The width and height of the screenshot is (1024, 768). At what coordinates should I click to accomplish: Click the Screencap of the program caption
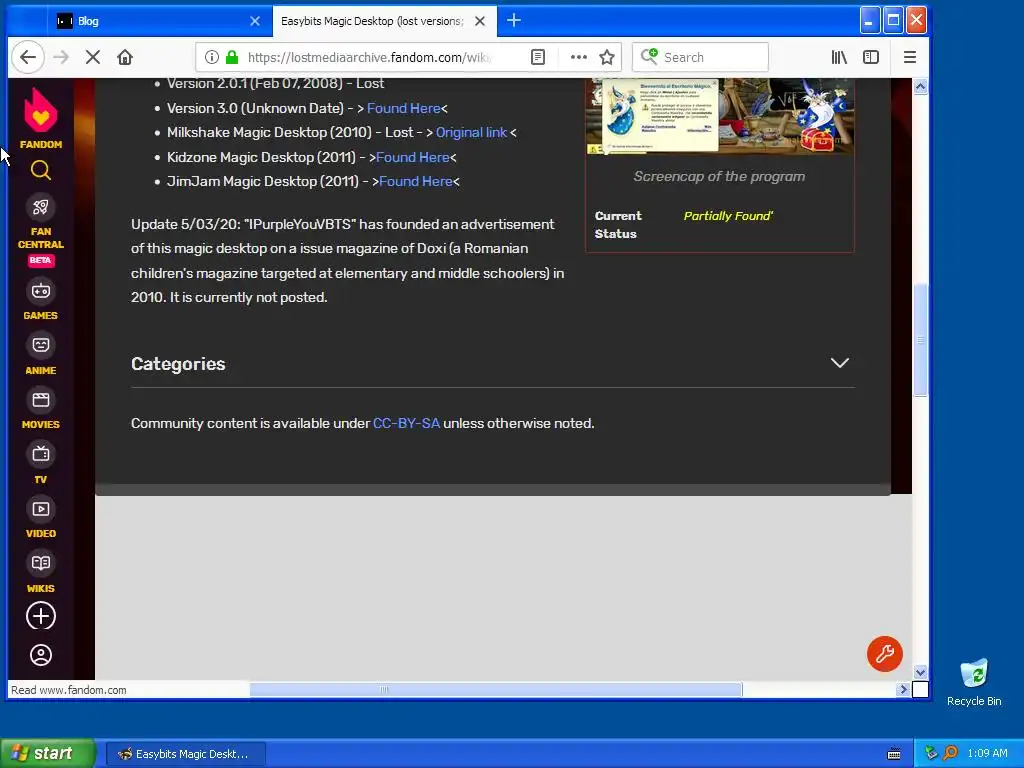719,176
